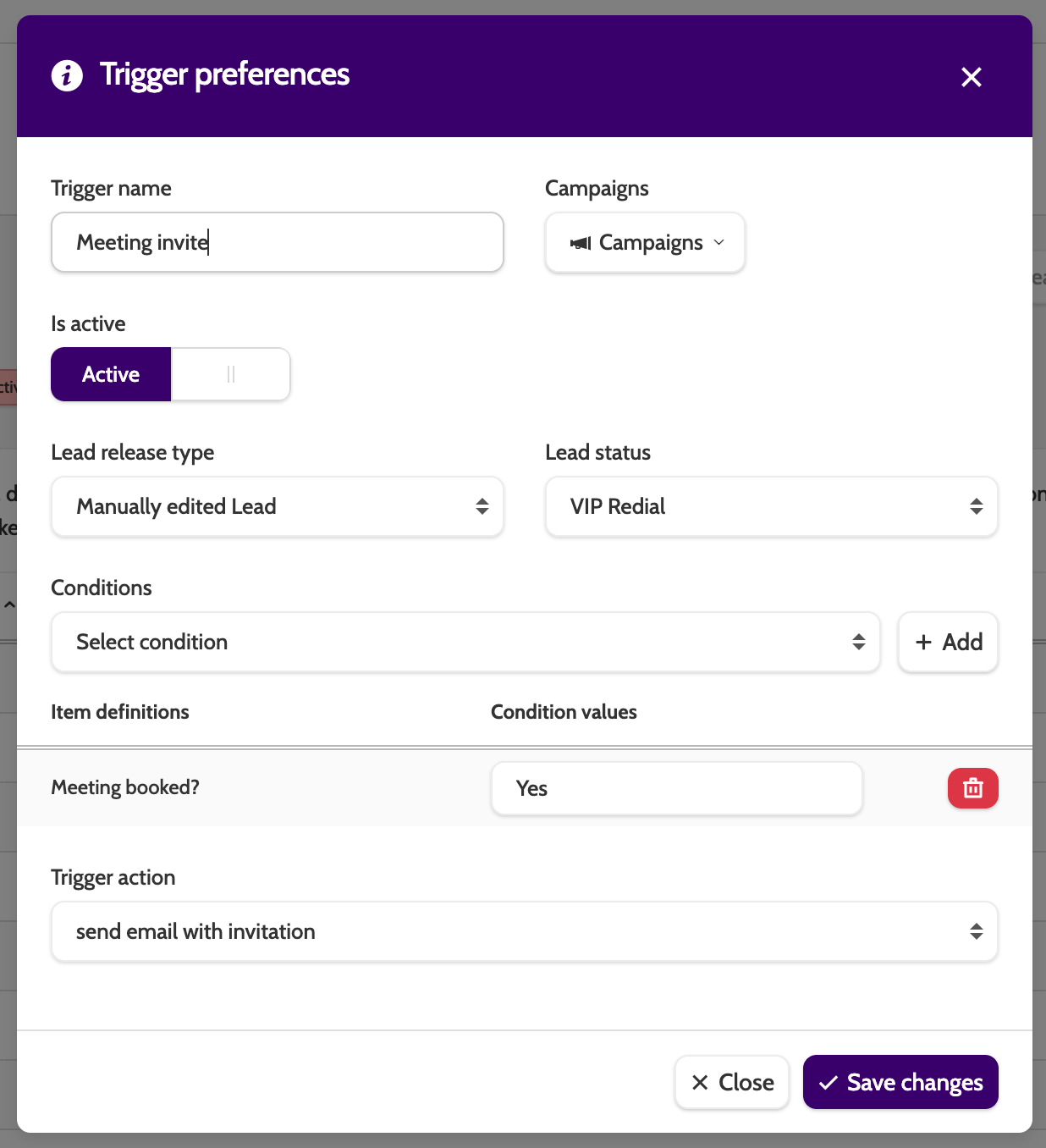Click the X icon on the Close button
The height and width of the screenshot is (1148, 1046).
click(x=700, y=1083)
